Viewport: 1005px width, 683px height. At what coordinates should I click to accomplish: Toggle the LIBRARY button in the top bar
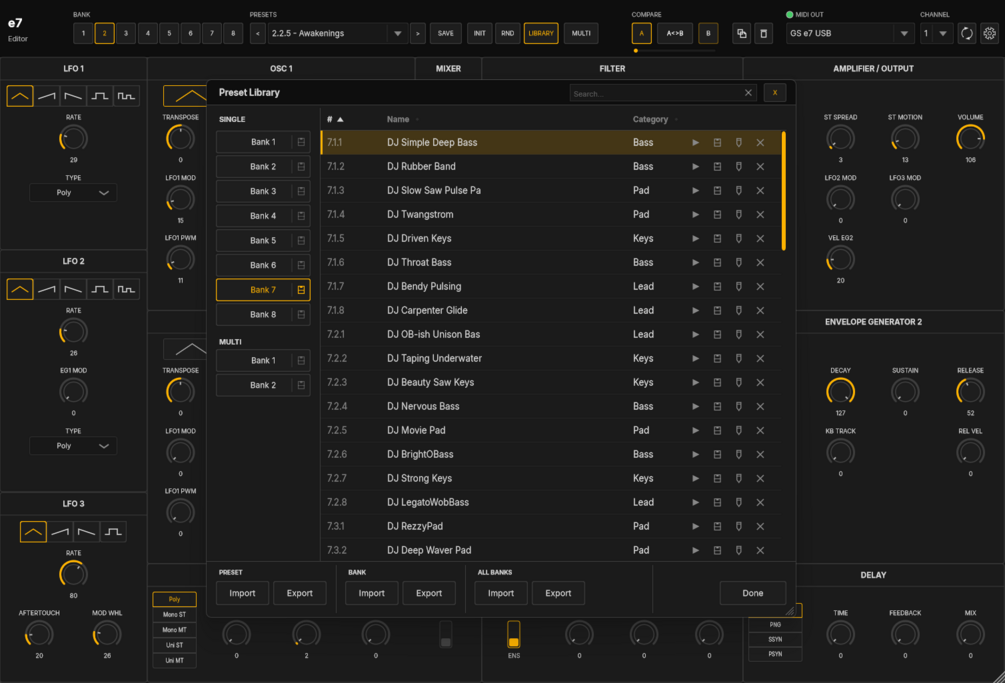[x=541, y=33]
